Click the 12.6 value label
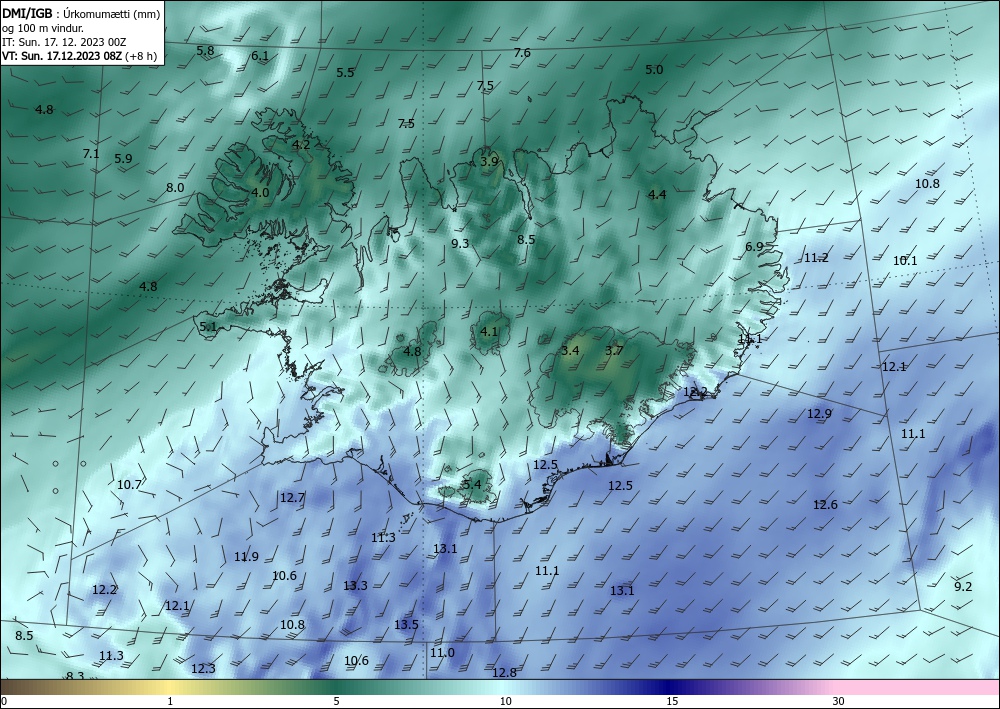This screenshot has width=1000, height=709. [825, 505]
